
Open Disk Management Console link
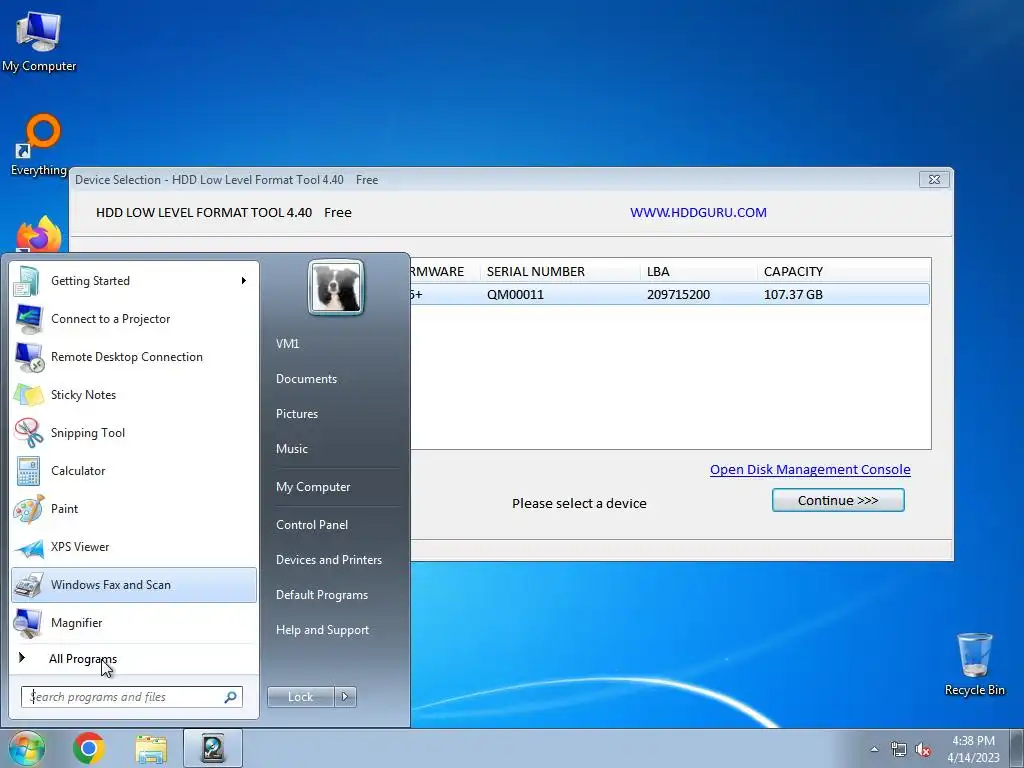tap(810, 470)
